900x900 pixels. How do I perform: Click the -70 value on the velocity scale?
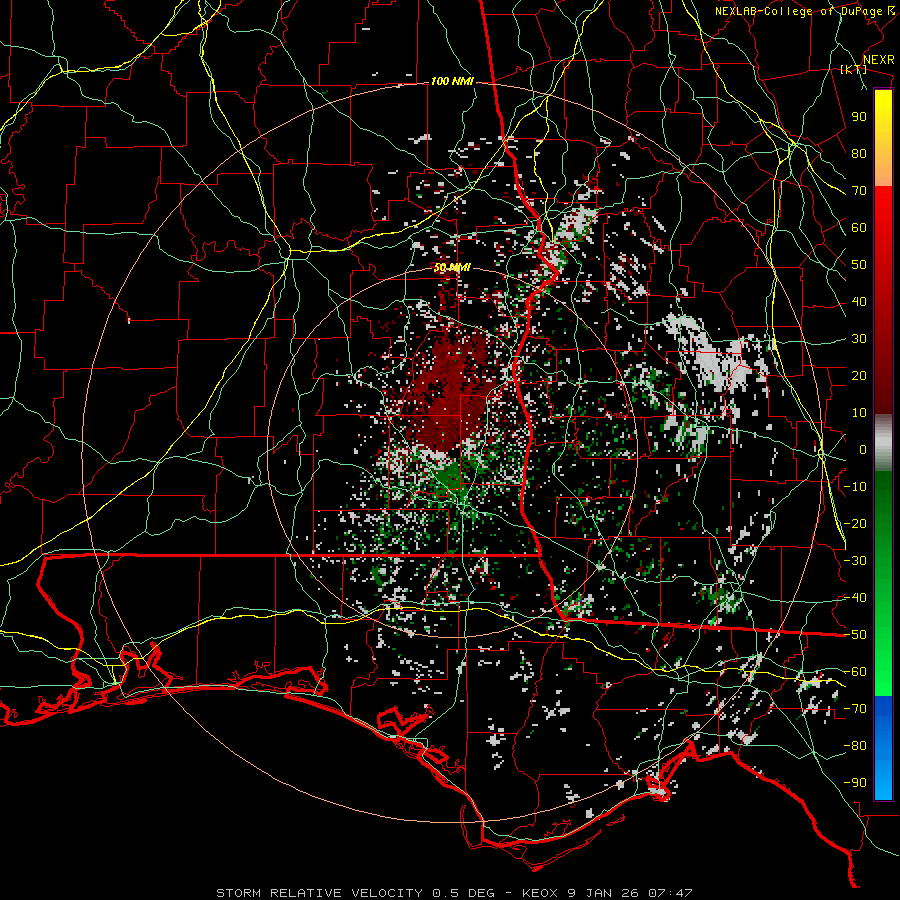pos(855,709)
